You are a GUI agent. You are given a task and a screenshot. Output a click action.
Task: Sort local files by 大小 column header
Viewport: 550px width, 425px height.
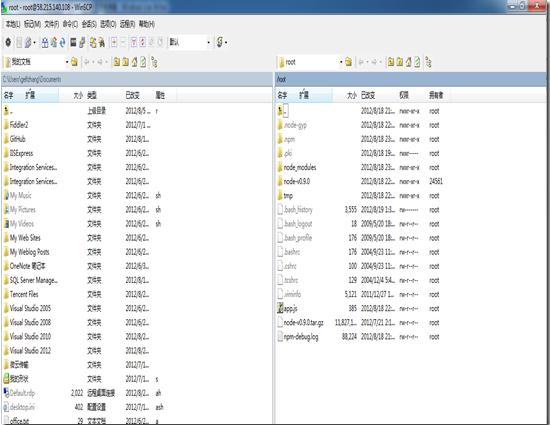coord(78,95)
